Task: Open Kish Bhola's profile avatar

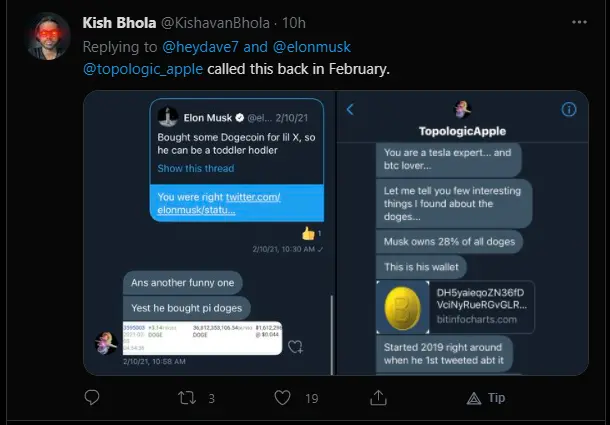Action: [x=49, y=36]
